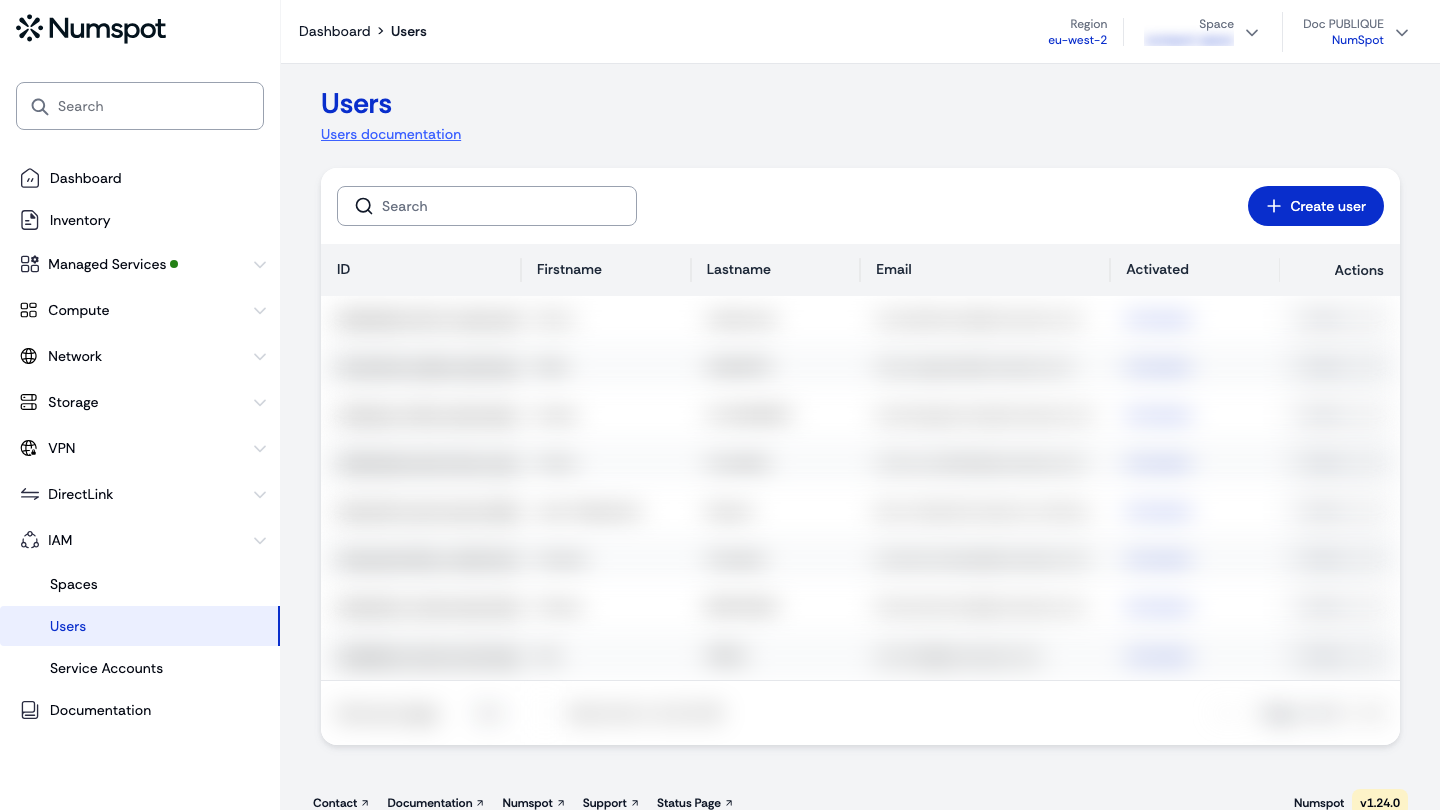Focus the users table Search field
1440x810 pixels.
(x=487, y=206)
